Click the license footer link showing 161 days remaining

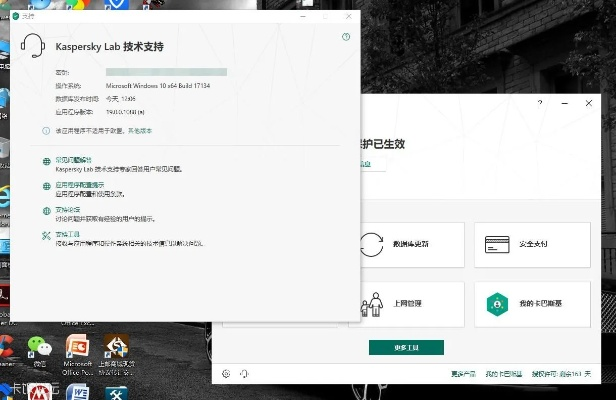[x=561, y=374]
